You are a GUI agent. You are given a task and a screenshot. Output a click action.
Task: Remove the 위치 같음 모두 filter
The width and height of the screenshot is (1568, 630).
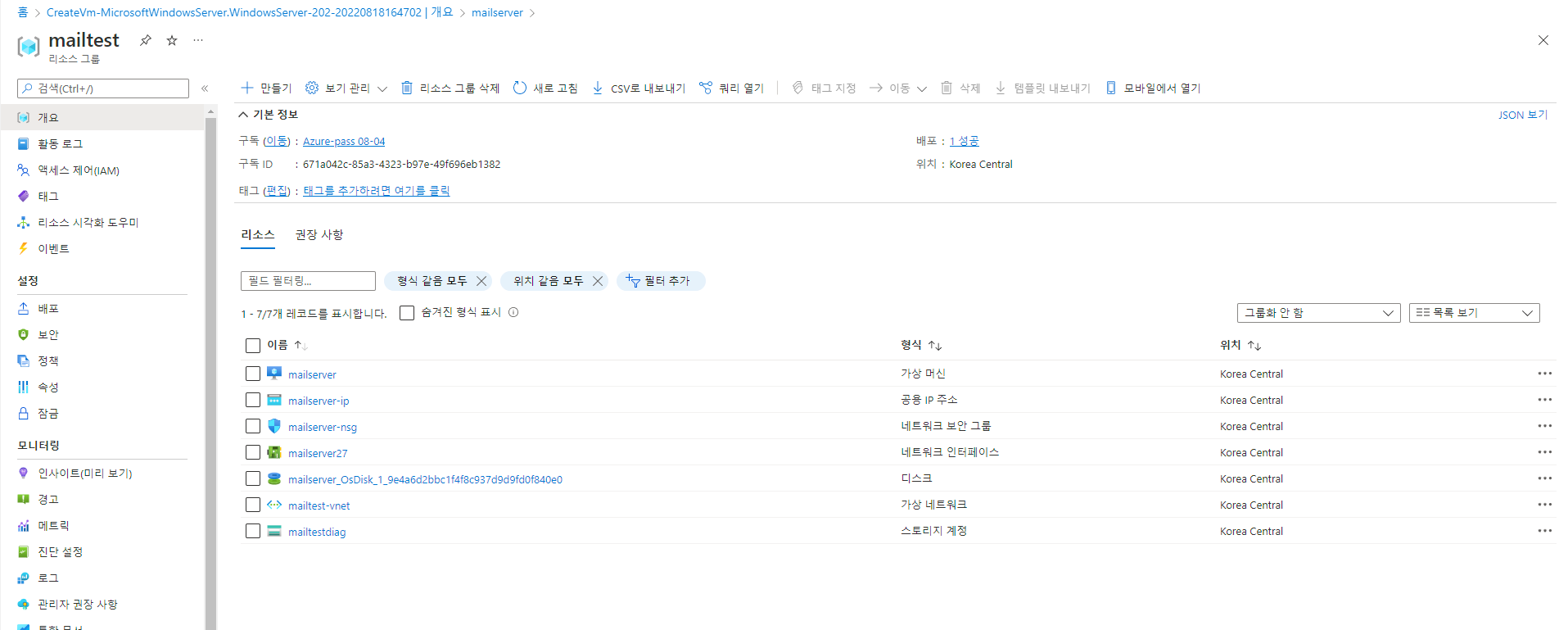click(x=598, y=281)
